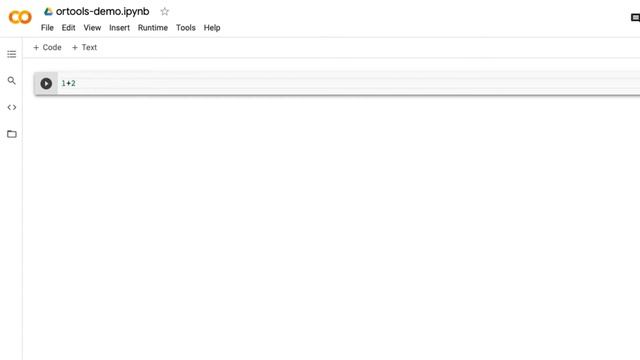Open the Runtime menu
The width and height of the screenshot is (640, 360).
pos(153,28)
